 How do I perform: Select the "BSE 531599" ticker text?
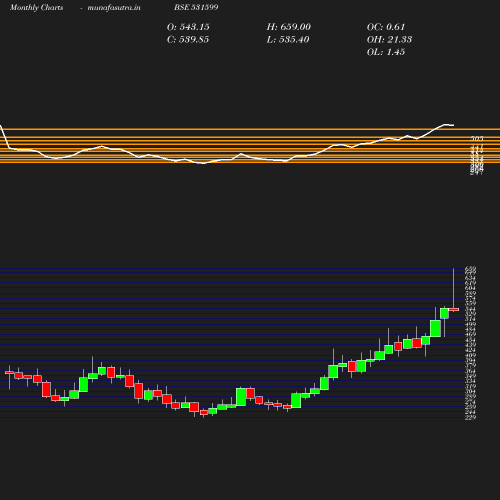[x=196, y=7]
